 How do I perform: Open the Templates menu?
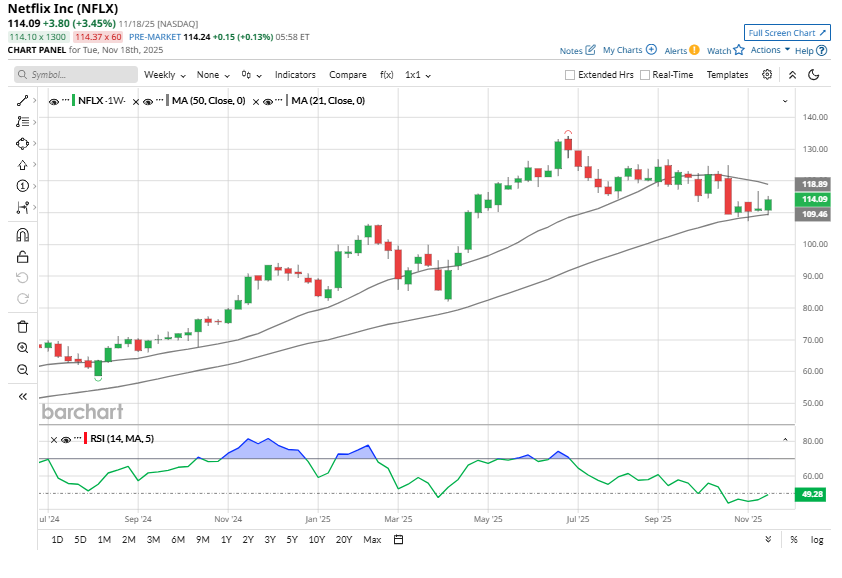click(x=727, y=75)
